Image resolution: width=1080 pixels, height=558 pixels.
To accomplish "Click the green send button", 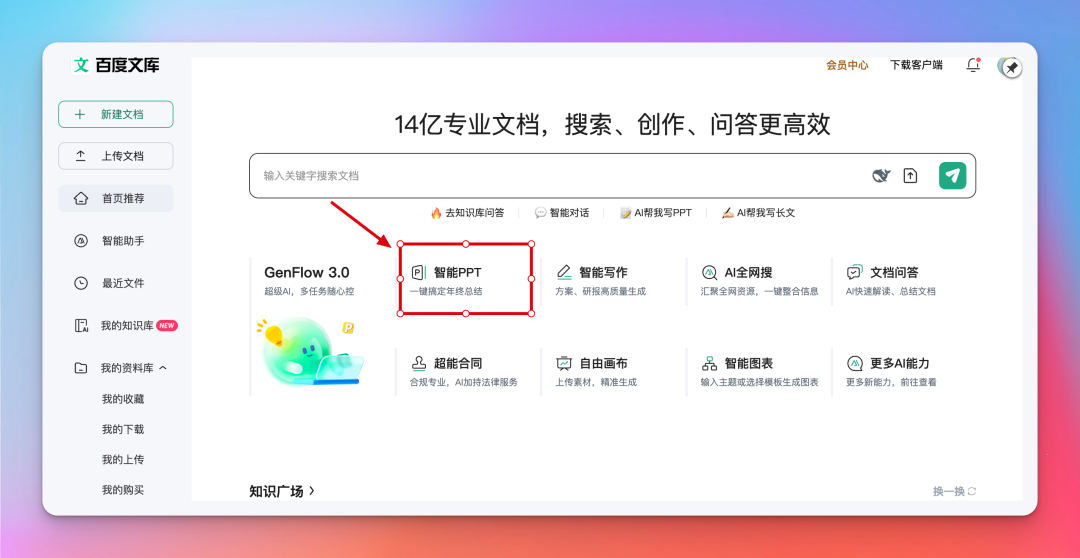I will coord(953,176).
